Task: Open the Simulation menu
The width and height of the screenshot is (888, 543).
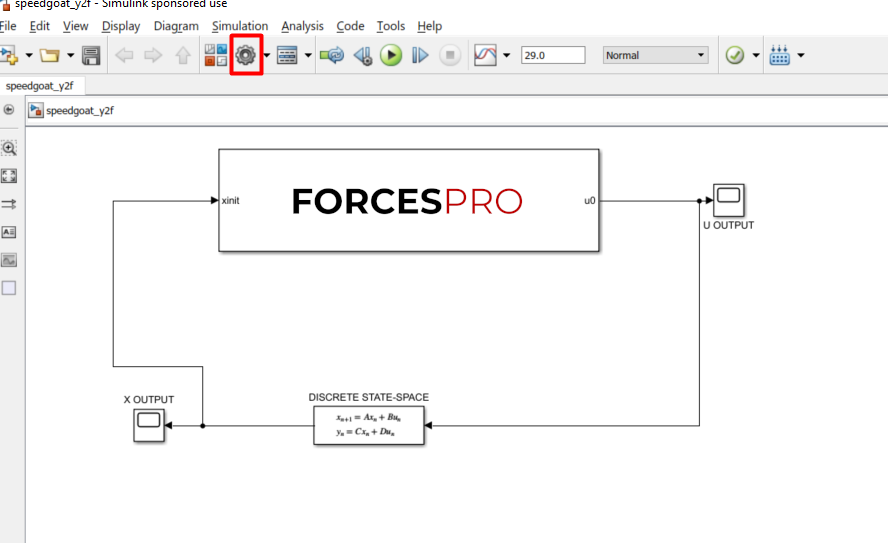Action: (240, 26)
